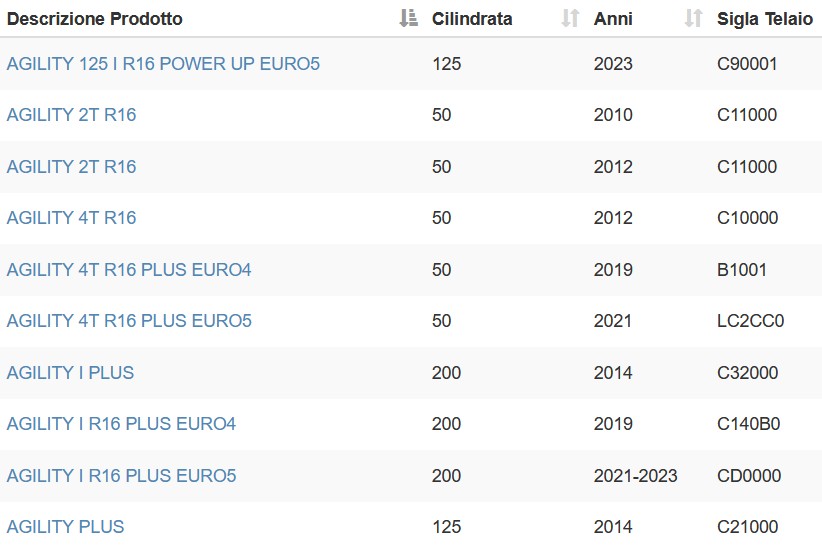Viewport: 822px width, 547px height.
Task: Select the AGILITY 4T R16 link
Action: pyautogui.click(x=71, y=217)
